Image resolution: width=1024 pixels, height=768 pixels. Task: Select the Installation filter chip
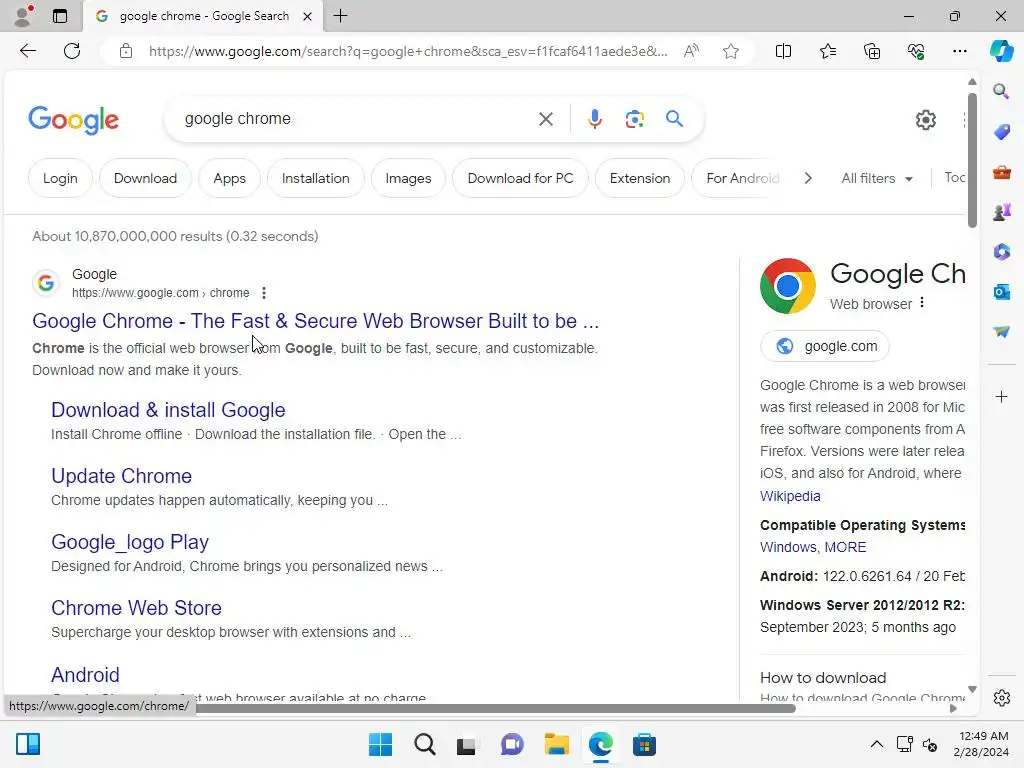point(315,178)
